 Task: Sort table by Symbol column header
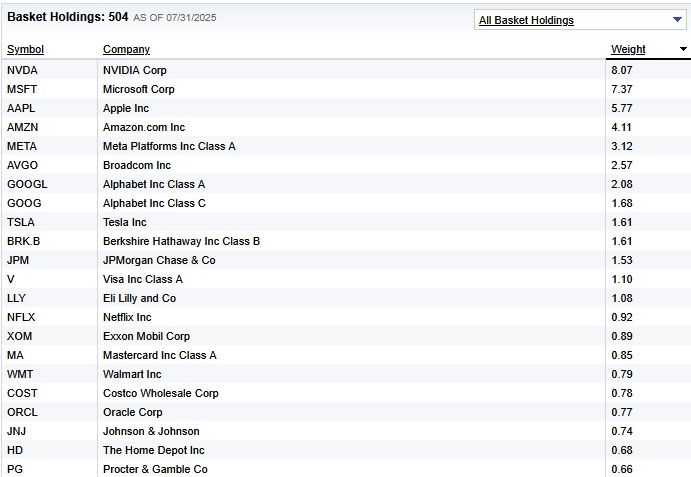[26, 49]
